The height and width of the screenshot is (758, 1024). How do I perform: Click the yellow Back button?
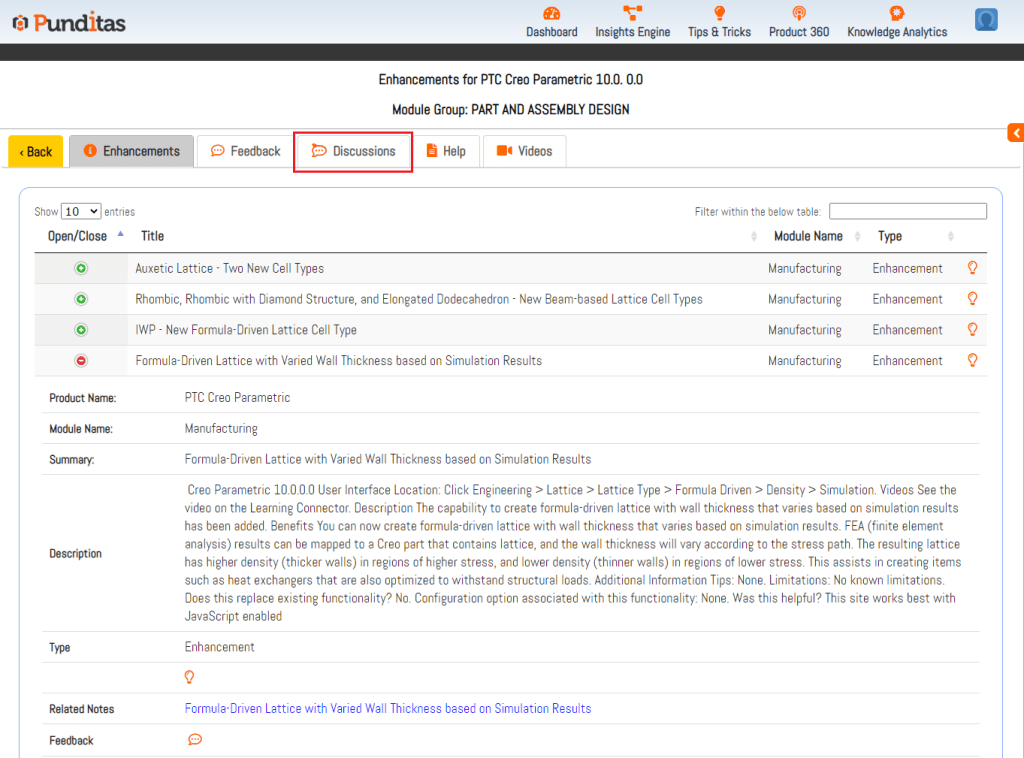tap(36, 151)
